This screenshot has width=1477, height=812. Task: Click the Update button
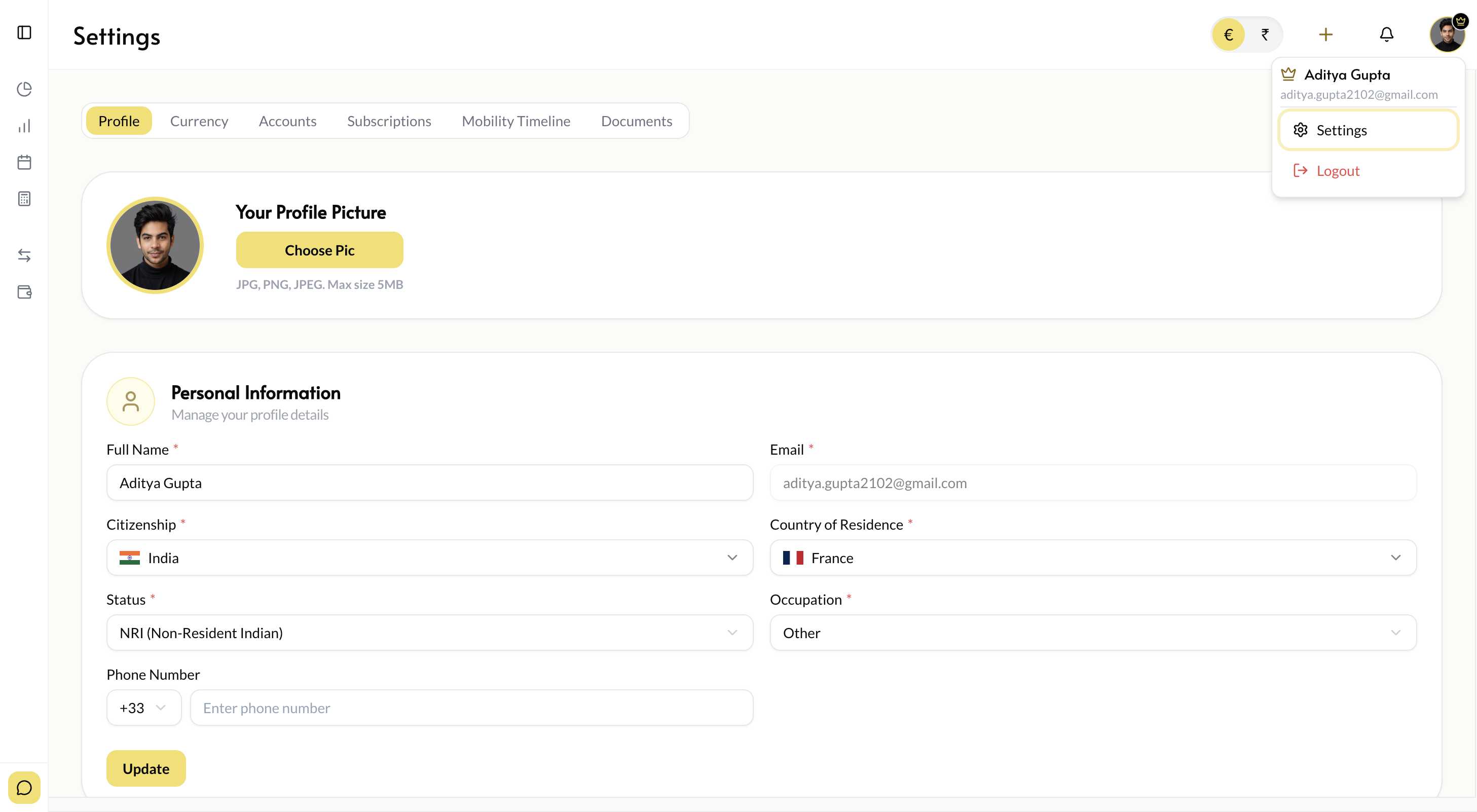(x=145, y=768)
